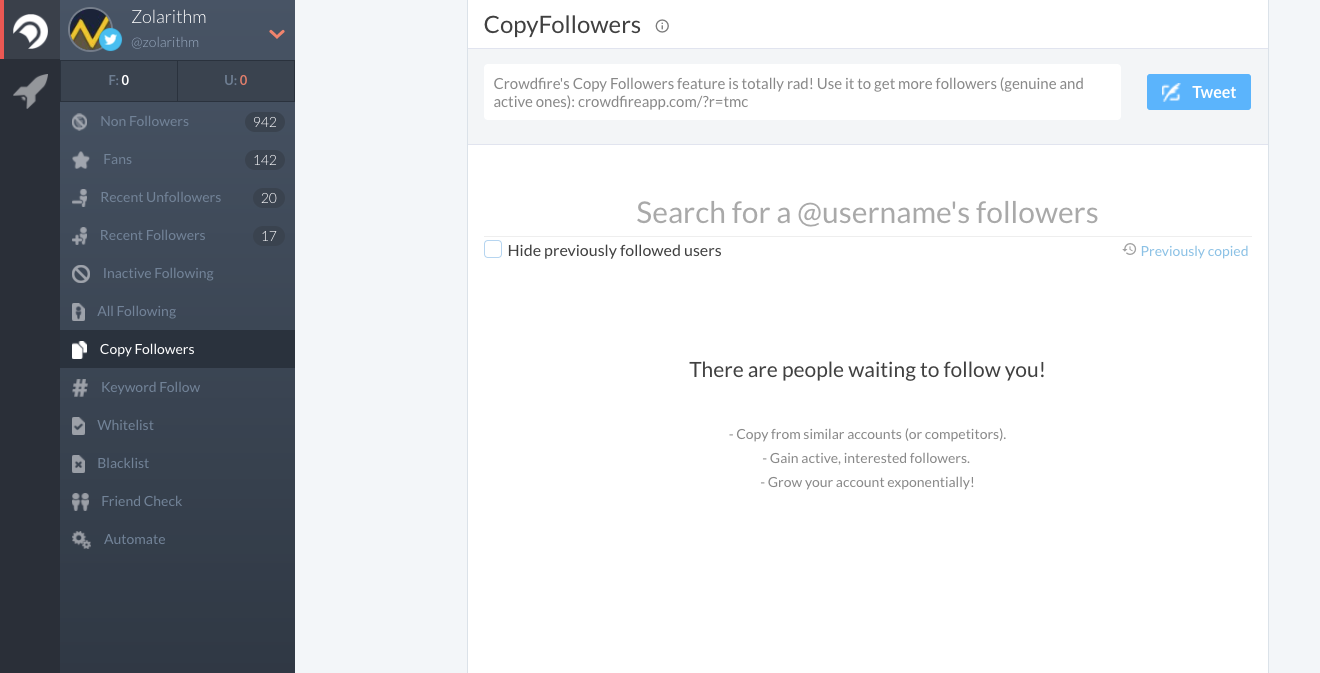
Task: Toggle Hide previously followed users checkbox
Action: pos(493,249)
